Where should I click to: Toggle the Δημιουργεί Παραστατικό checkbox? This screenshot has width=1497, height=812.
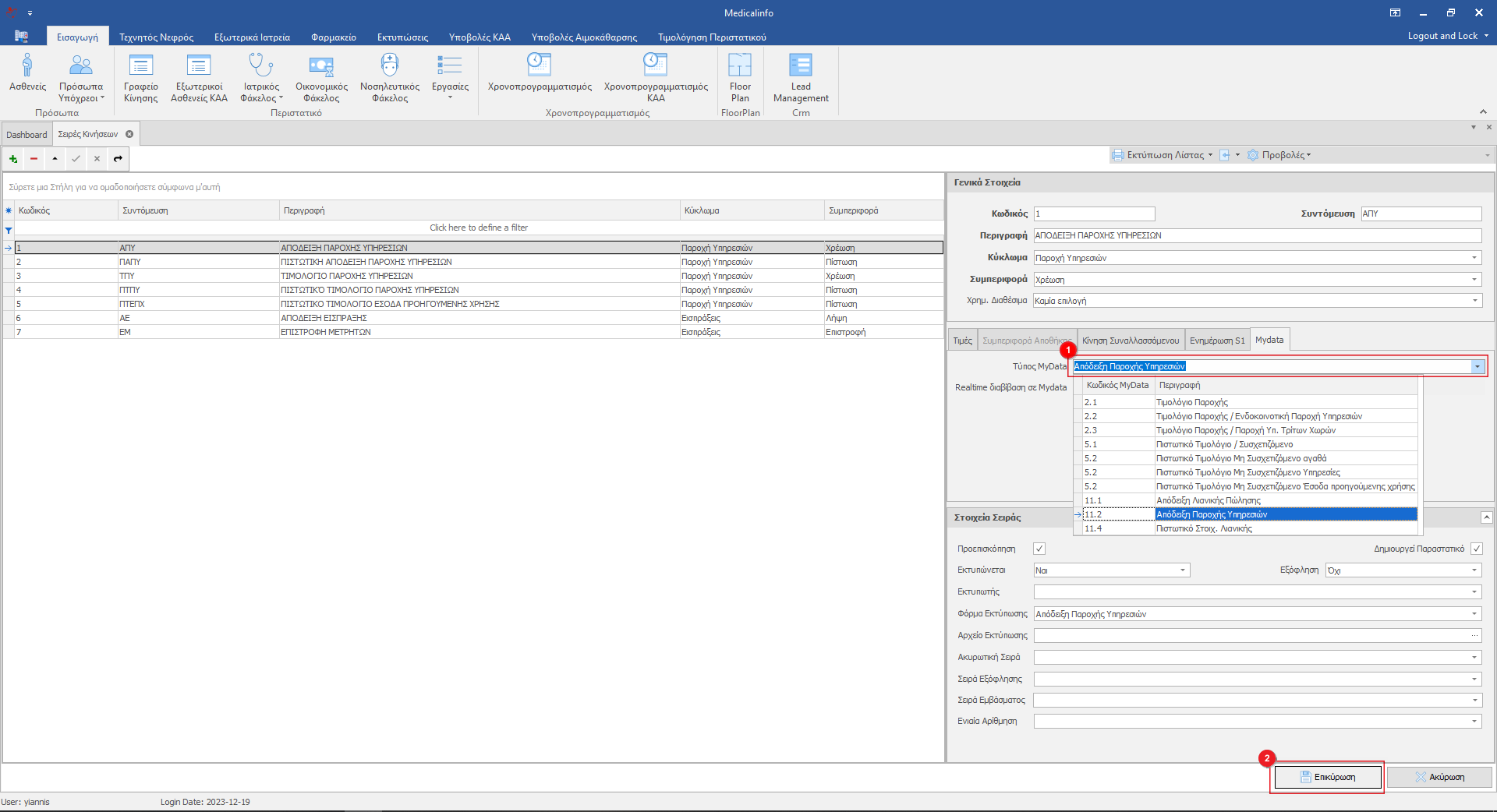tap(1476, 549)
